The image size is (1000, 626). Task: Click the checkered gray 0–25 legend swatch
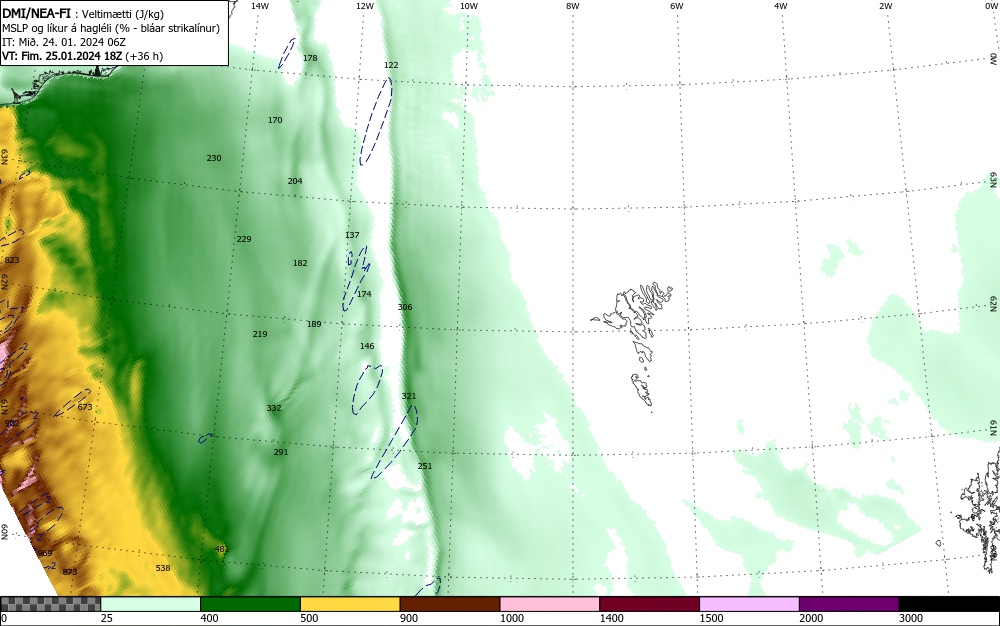tap(50, 604)
